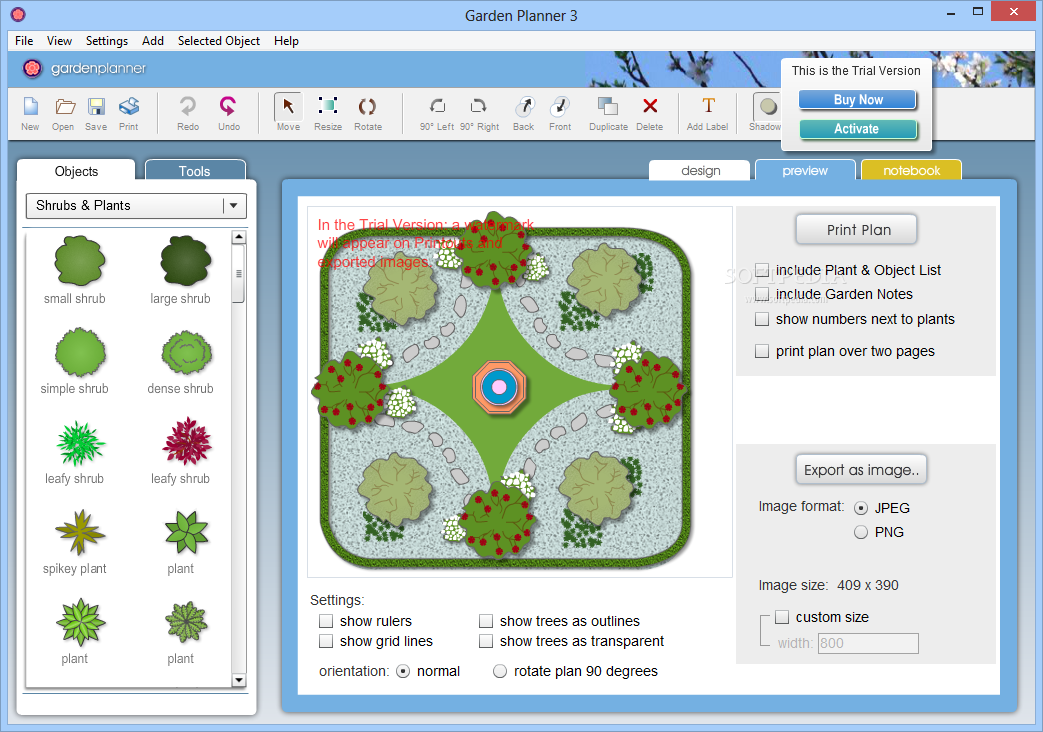
Task: Click the Activate button
Action: coord(857,129)
